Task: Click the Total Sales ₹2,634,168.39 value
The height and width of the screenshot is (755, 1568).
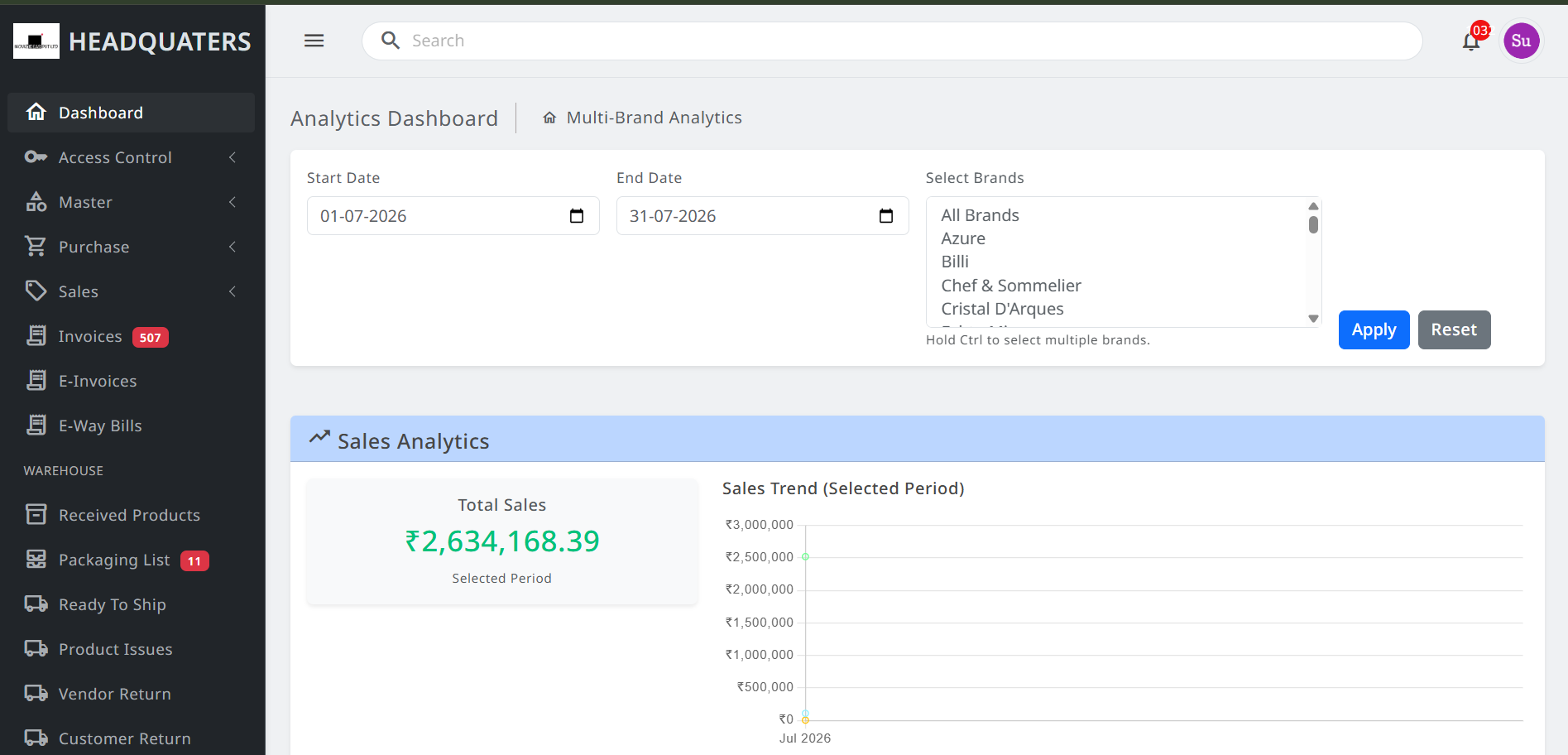Action: (x=502, y=541)
